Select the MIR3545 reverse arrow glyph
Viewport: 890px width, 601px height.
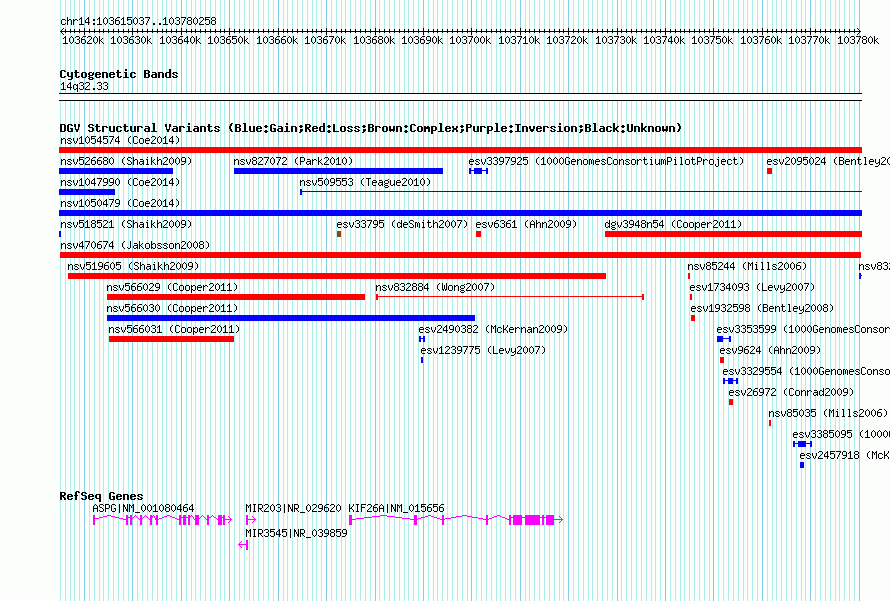tap(243, 545)
